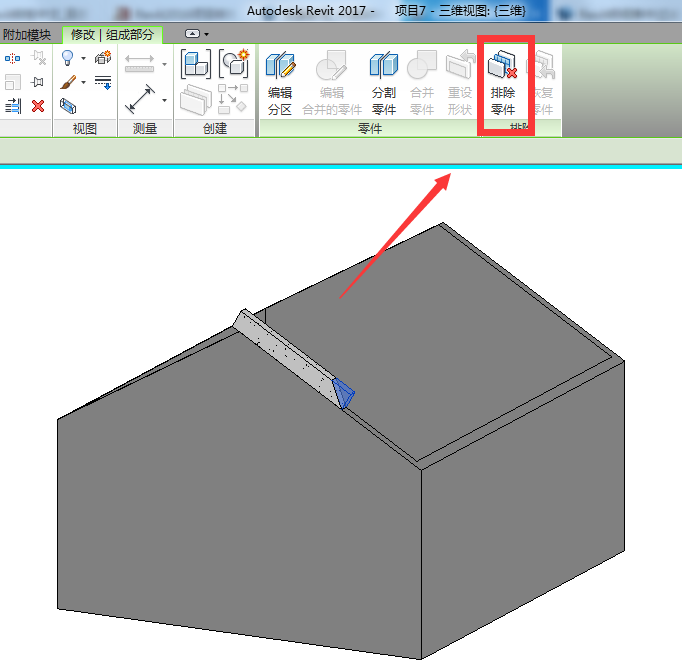Expand the paintbrush override graphics dropdown

[83, 82]
